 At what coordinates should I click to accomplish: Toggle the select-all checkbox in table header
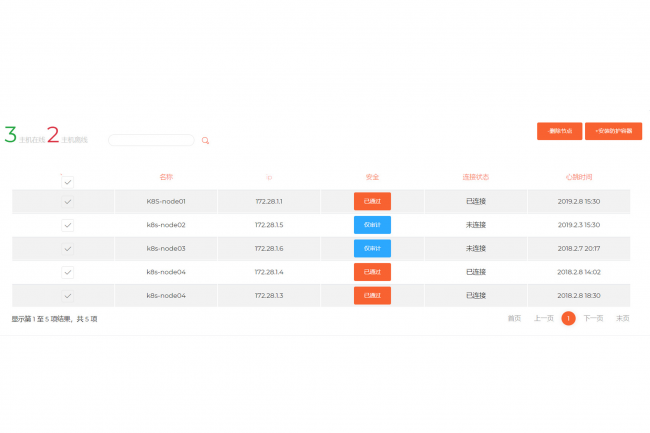[x=68, y=182]
